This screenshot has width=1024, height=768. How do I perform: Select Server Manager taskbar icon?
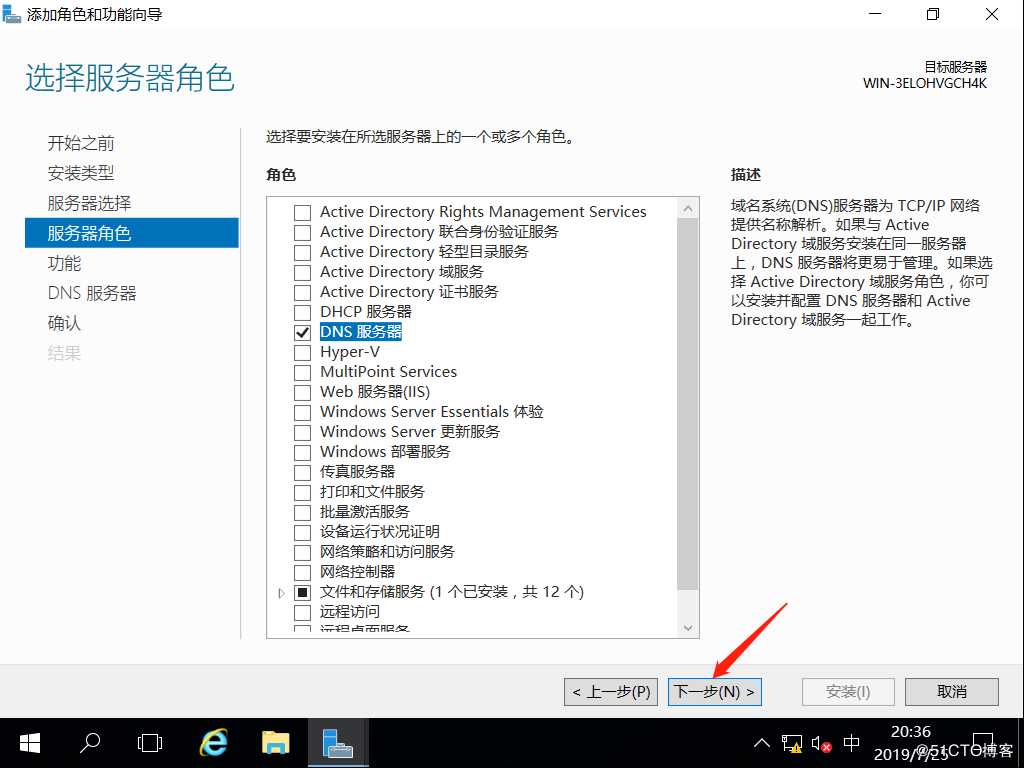click(x=338, y=743)
